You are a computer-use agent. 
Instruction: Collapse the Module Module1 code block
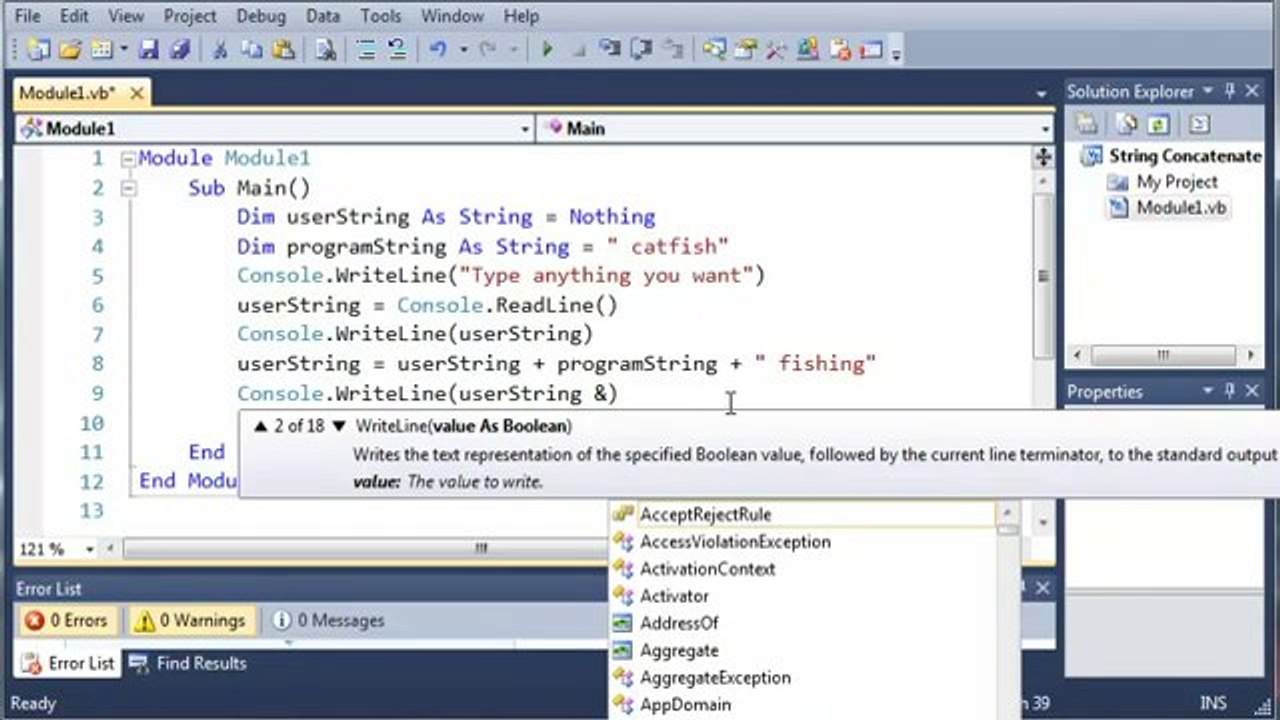127,159
